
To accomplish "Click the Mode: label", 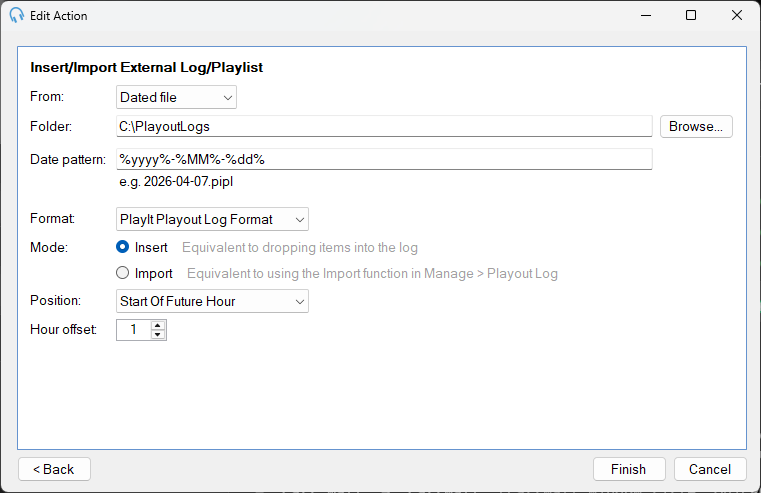I will [x=49, y=247].
